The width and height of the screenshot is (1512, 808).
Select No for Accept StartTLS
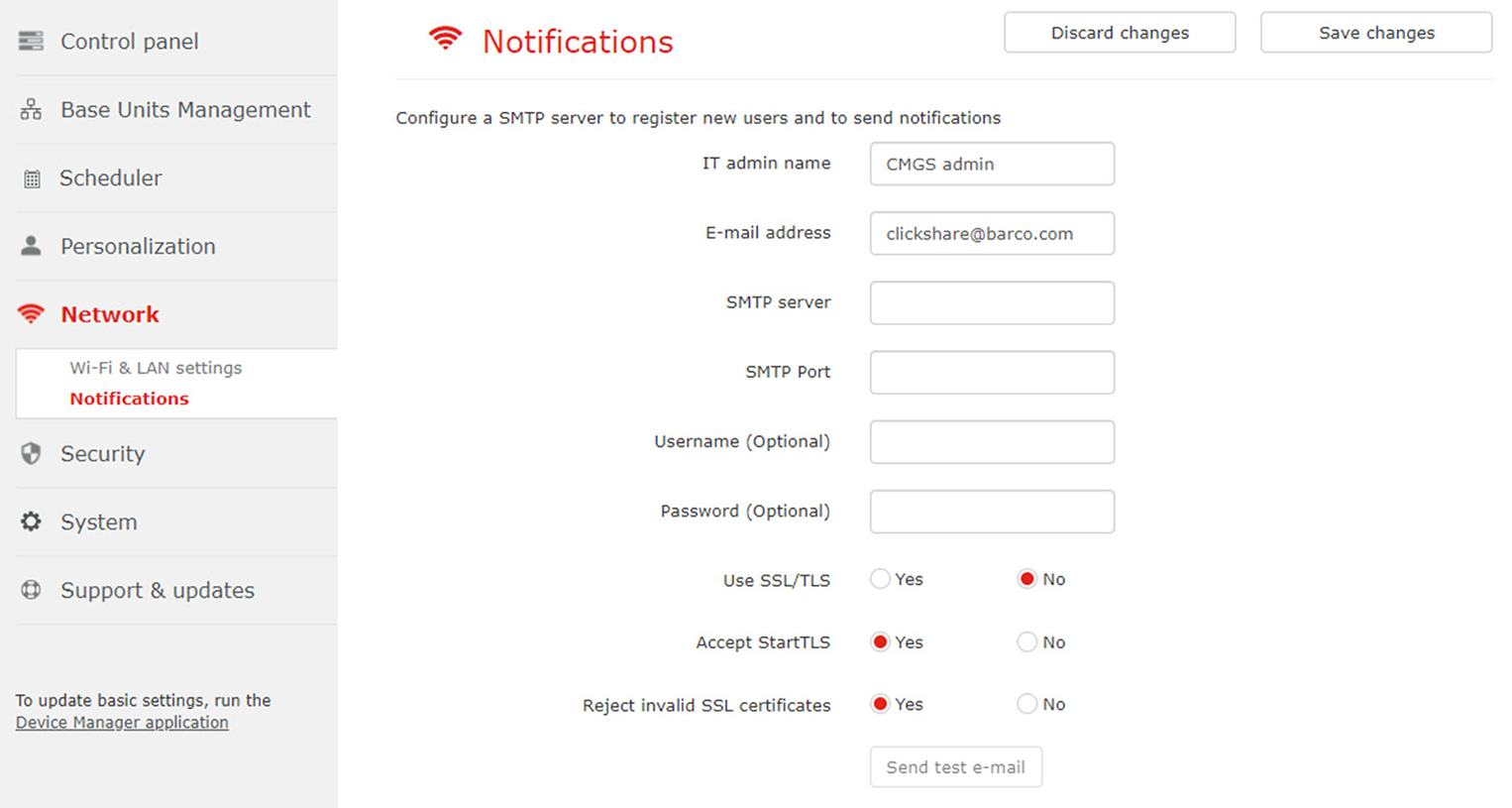(1026, 642)
